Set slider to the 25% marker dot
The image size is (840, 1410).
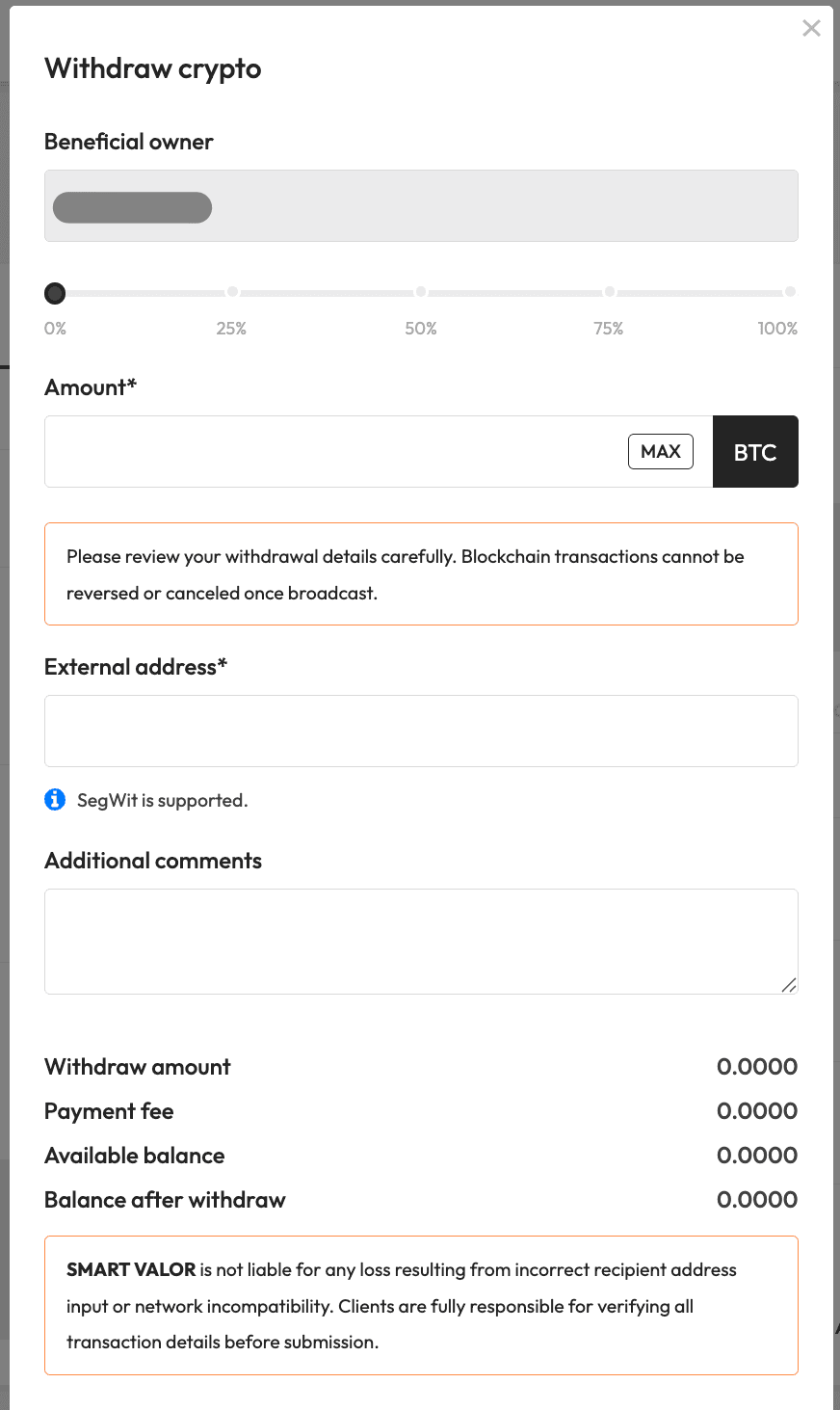coord(232,291)
